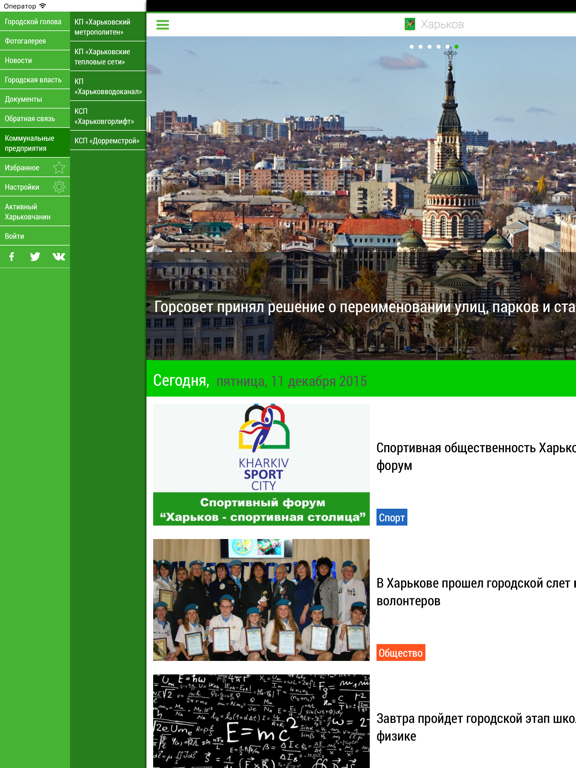Choose КП «Харьковские тепловые сети»

(x=108, y=57)
